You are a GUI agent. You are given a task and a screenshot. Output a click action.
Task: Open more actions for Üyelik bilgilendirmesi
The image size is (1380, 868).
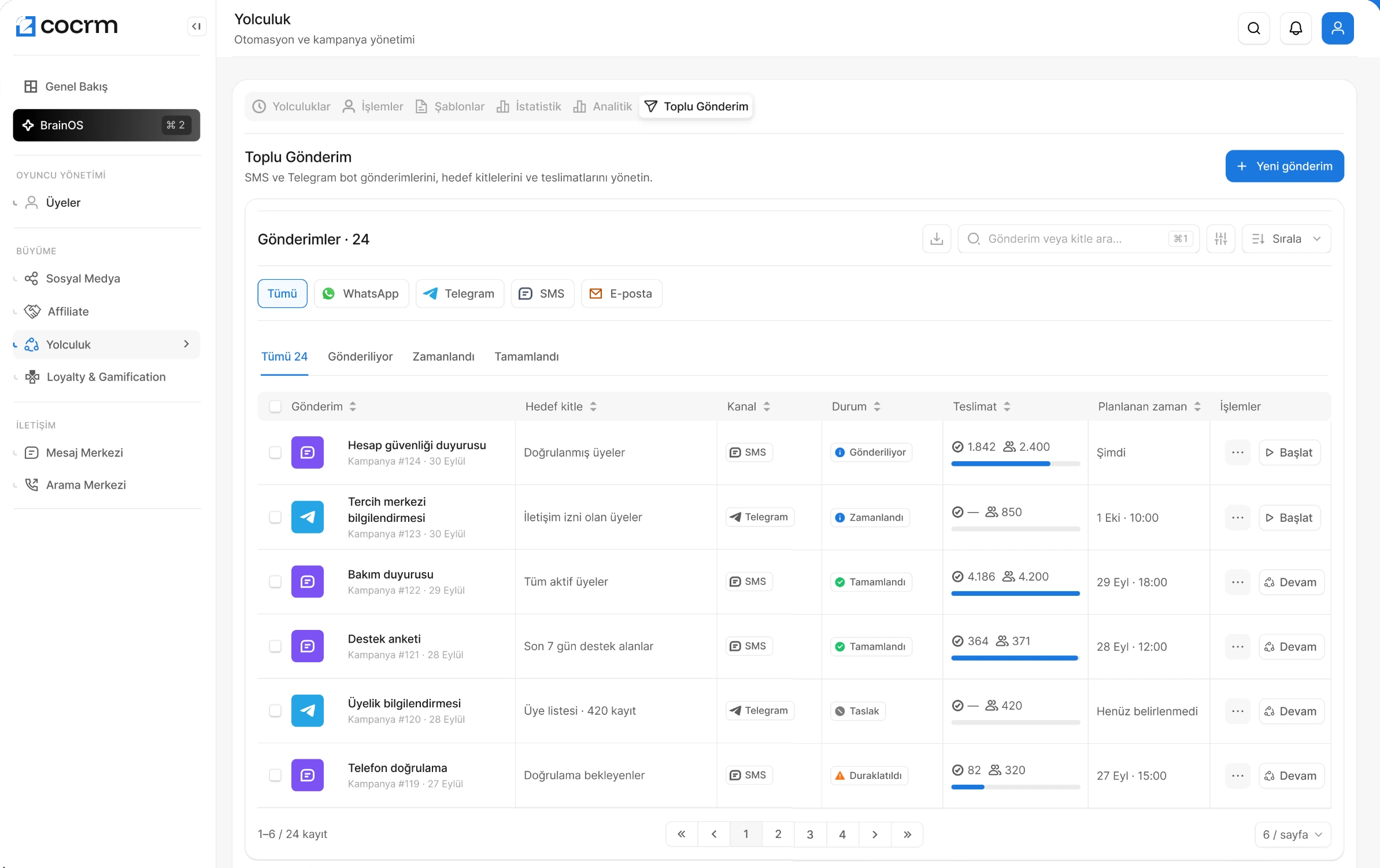1237,711
